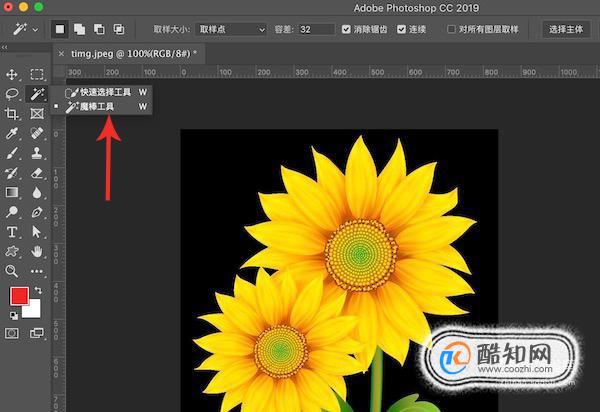The width and height of the screenshot is (600, 412).
Task: Click the 容差 tolerance field
Action: (x=316, y=29)
